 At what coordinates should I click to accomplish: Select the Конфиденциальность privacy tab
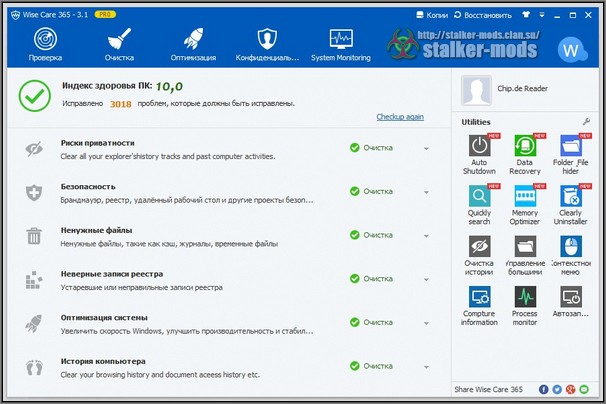pyautogui.click(x=267, y=44)
